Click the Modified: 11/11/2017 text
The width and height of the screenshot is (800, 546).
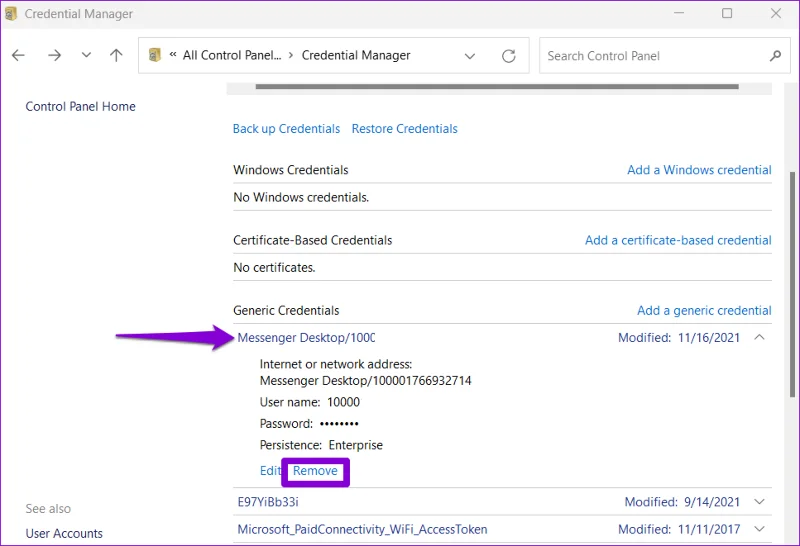coord(679,530)
